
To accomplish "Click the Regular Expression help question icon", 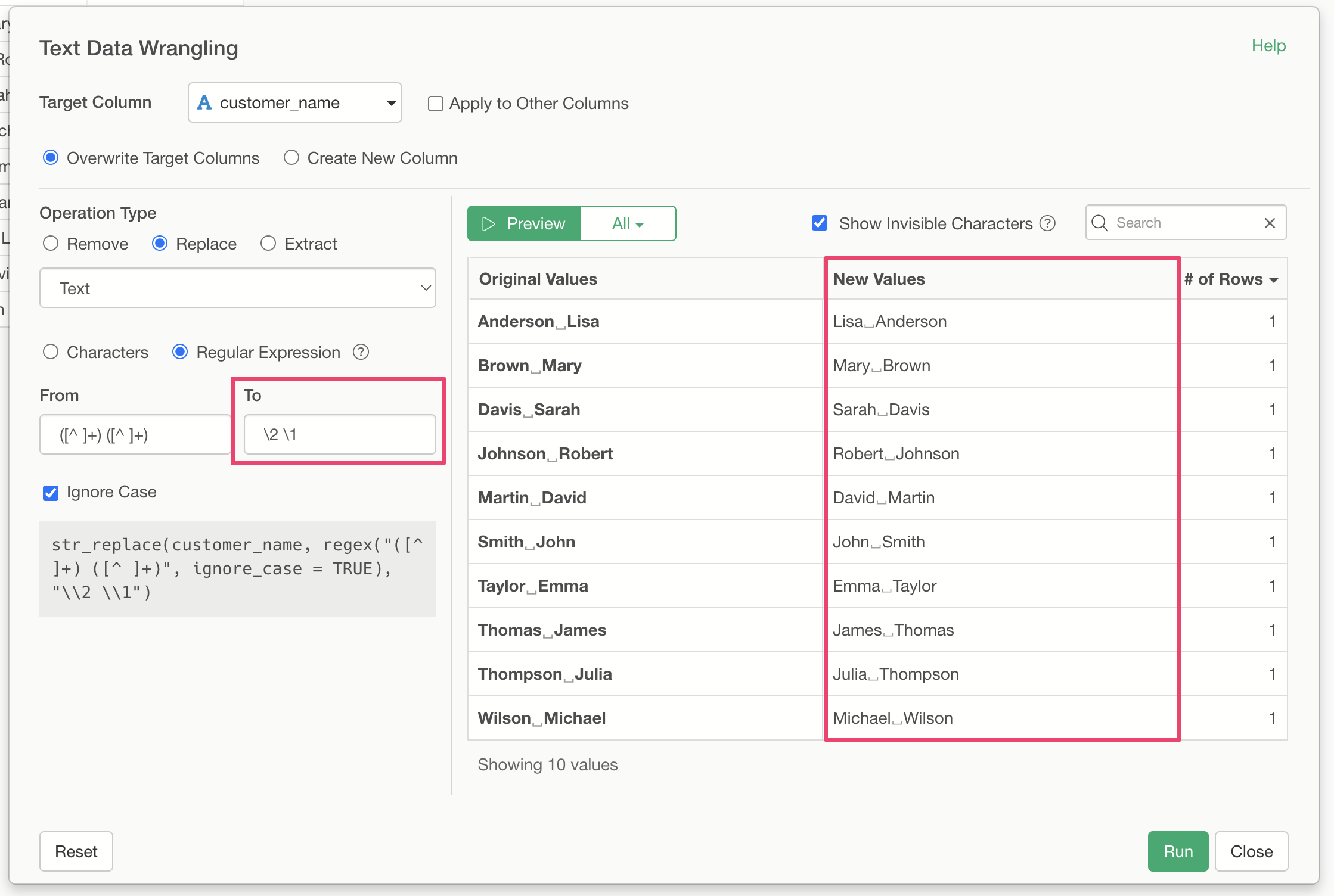I will pyautogui.click(x=361, y=352).
